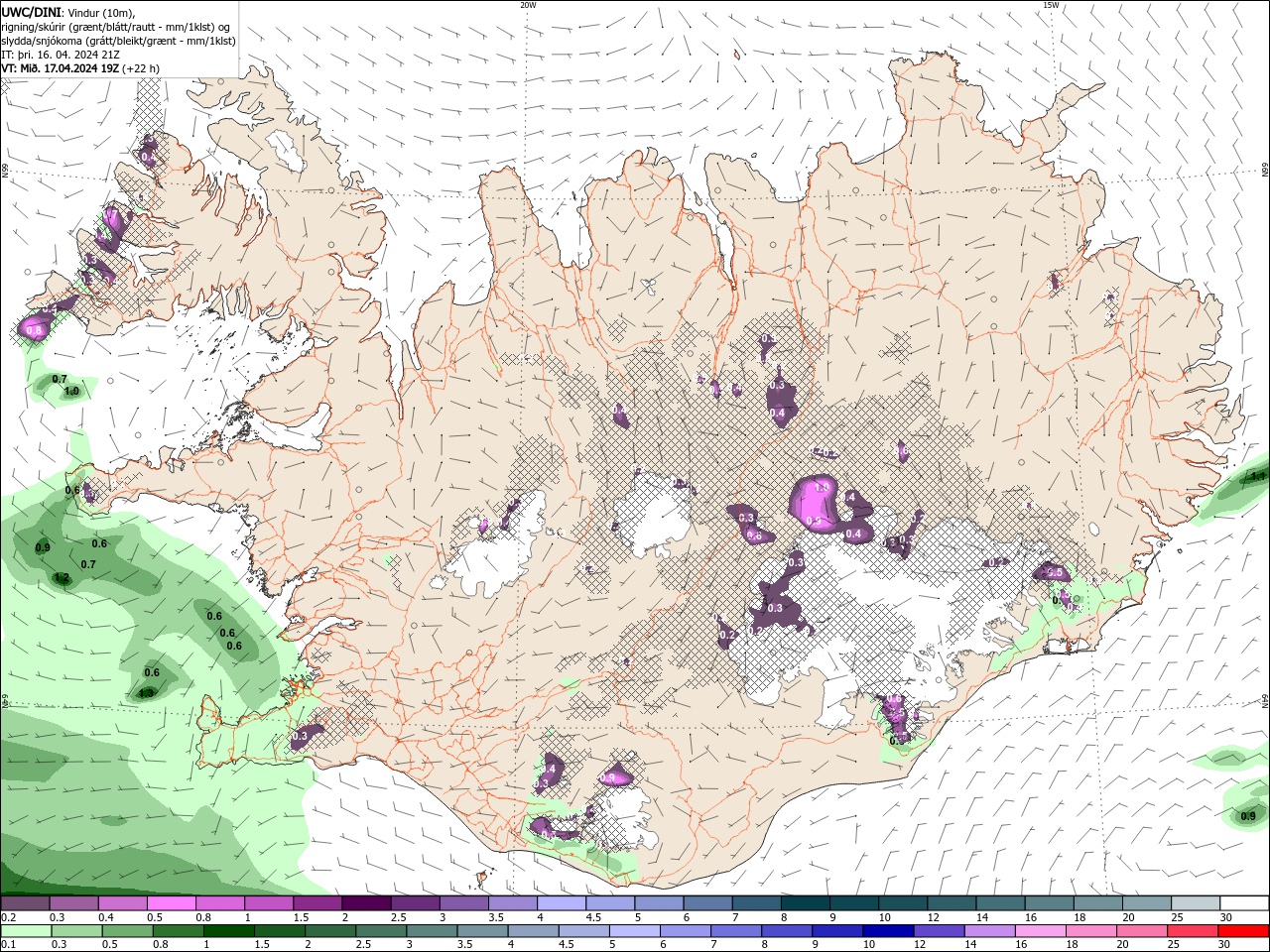Screen dimensions: 1270x952
Task: Click the rain legend swatch between 2 and 2.5
Action: tap(329, 931)
